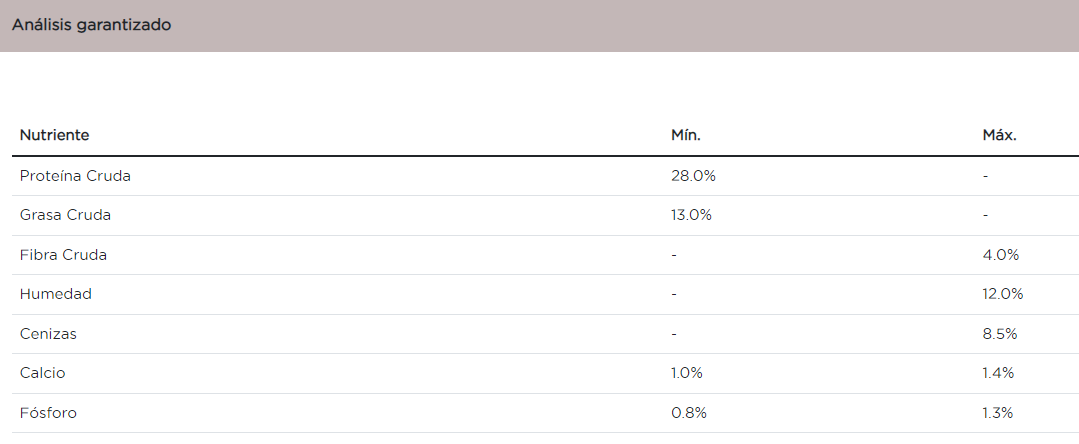Click the 4.0% maximum fiber value
Screen dimensions: 1079x444
click(1000, 255)
